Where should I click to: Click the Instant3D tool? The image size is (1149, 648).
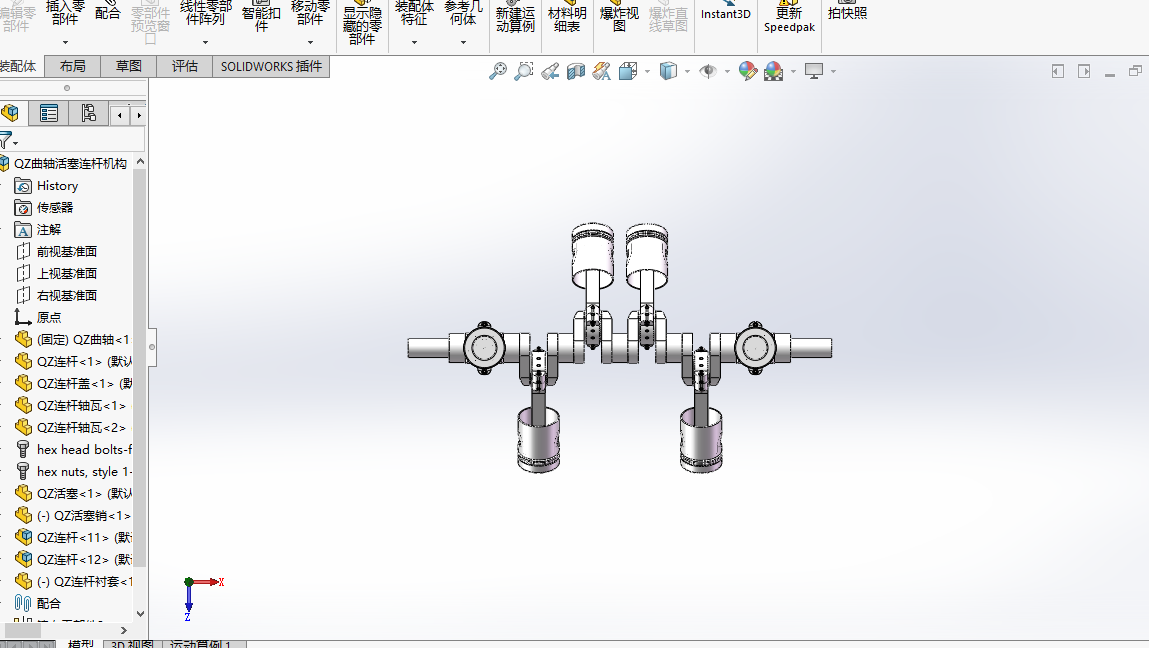coord(725,17)
